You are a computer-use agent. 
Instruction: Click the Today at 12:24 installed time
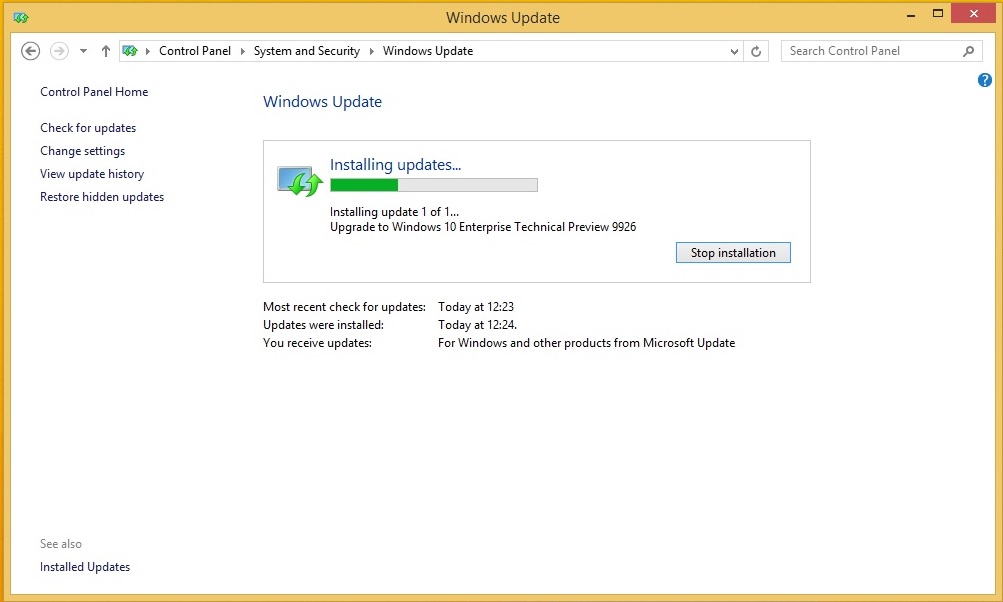(x=477, y=325)
